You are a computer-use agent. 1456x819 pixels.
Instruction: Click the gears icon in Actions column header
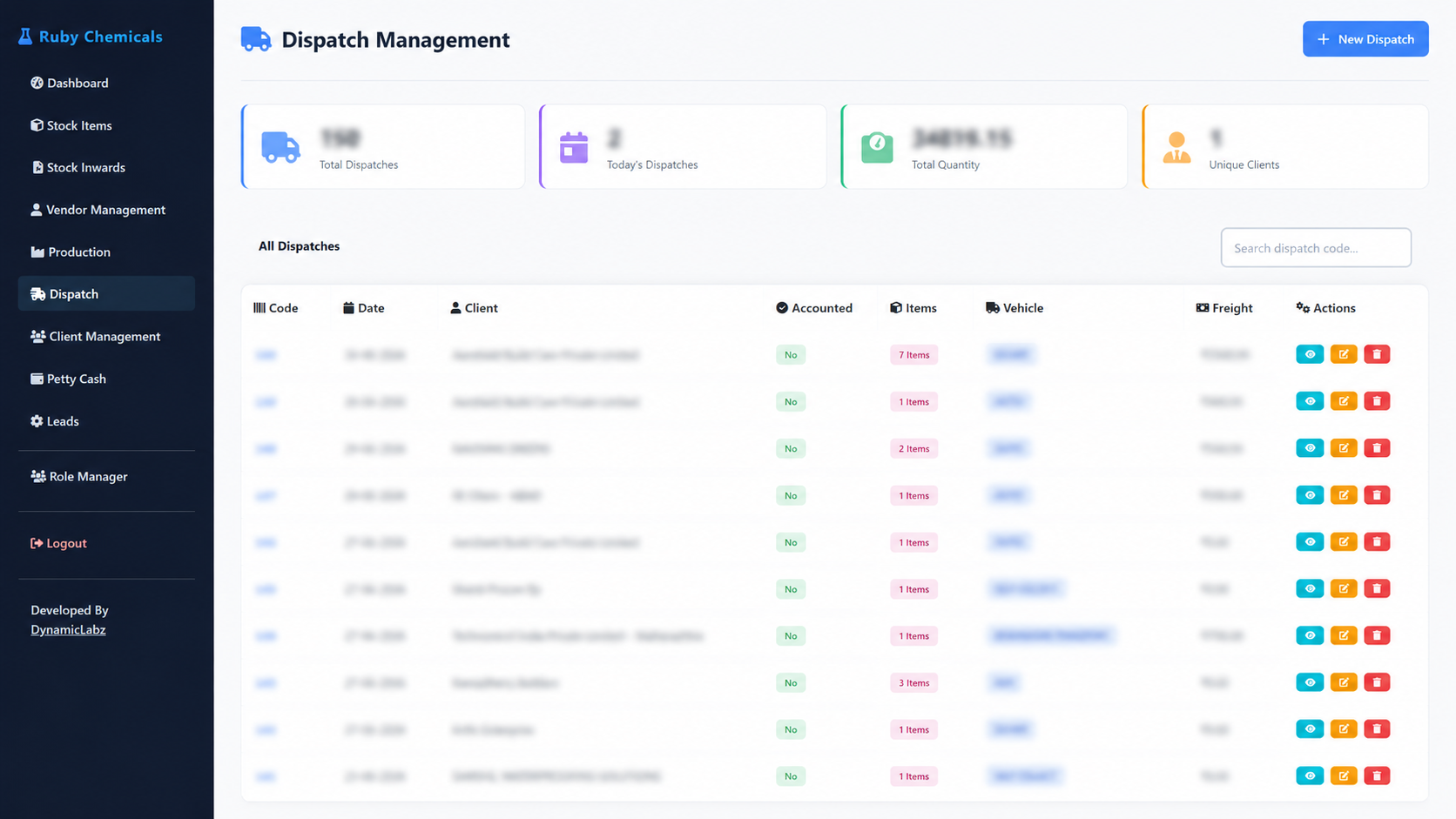tap(1303, 308)
